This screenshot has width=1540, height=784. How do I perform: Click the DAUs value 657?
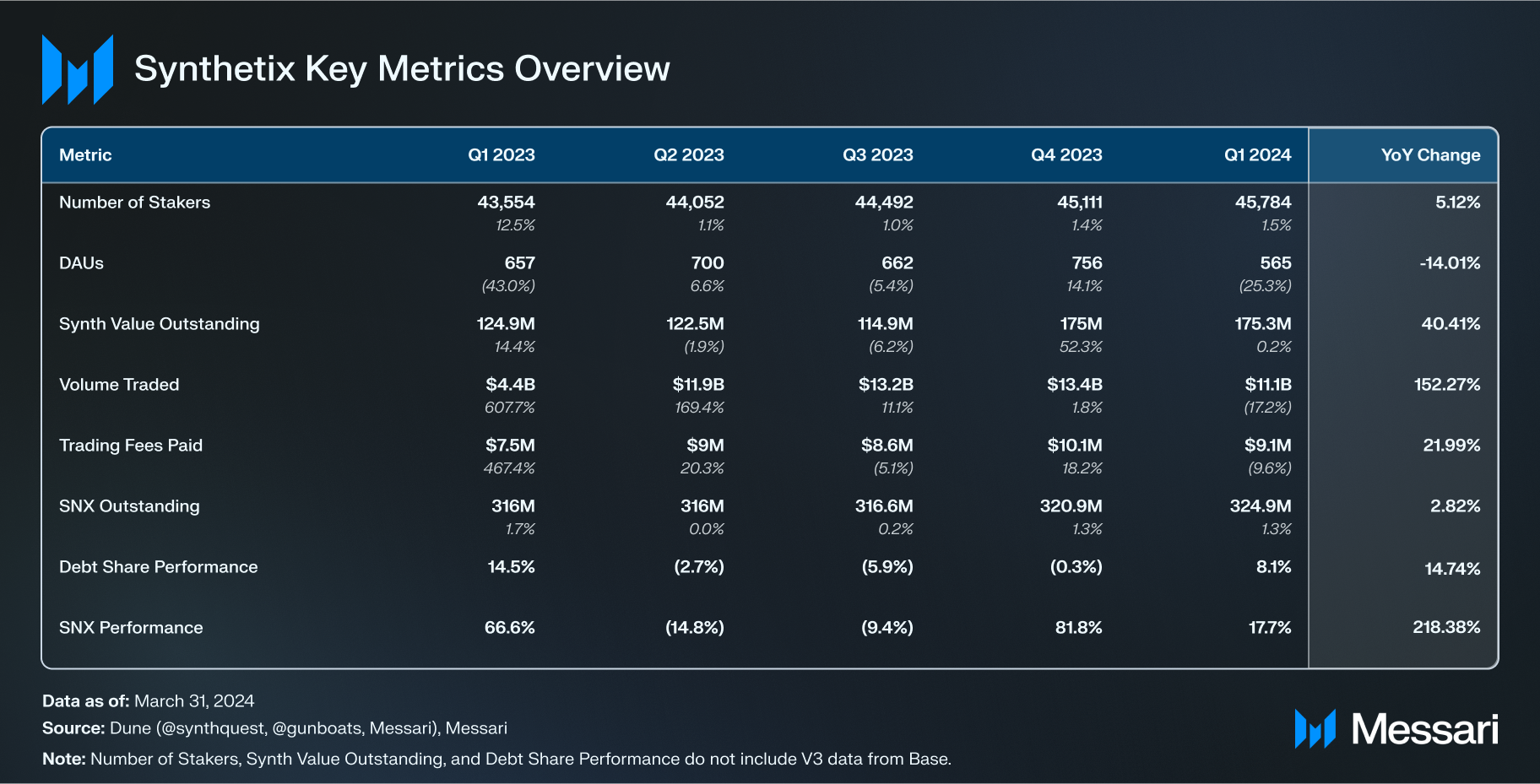[520, 263]
